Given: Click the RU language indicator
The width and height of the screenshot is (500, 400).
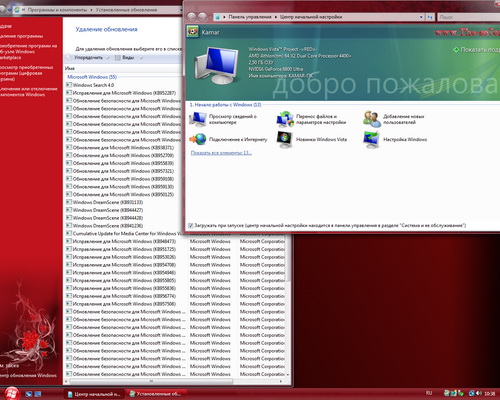Looking at the screenshot, I should coord(429,393).
